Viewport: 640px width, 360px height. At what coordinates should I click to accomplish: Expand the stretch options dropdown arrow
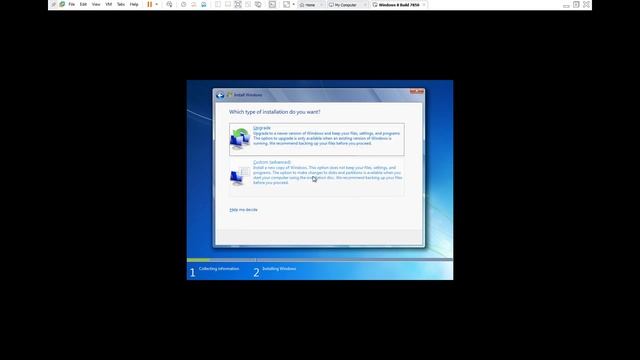(293, 4)
